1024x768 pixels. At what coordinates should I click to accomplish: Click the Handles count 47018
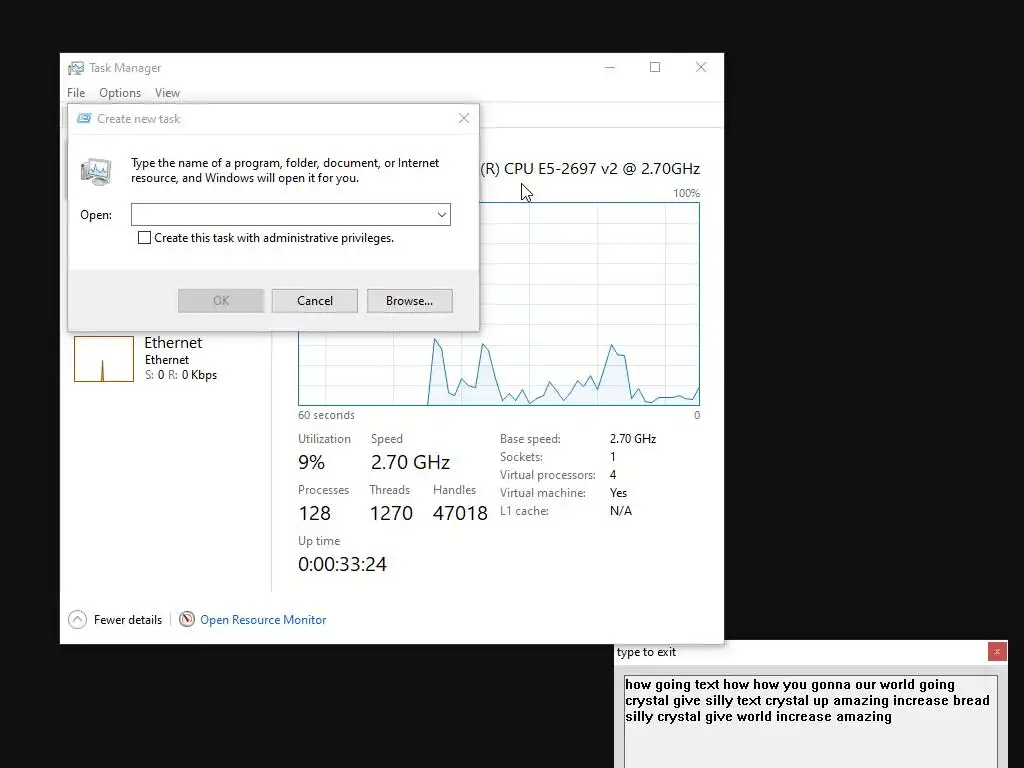pyautogui.click(x=460, y=513)
